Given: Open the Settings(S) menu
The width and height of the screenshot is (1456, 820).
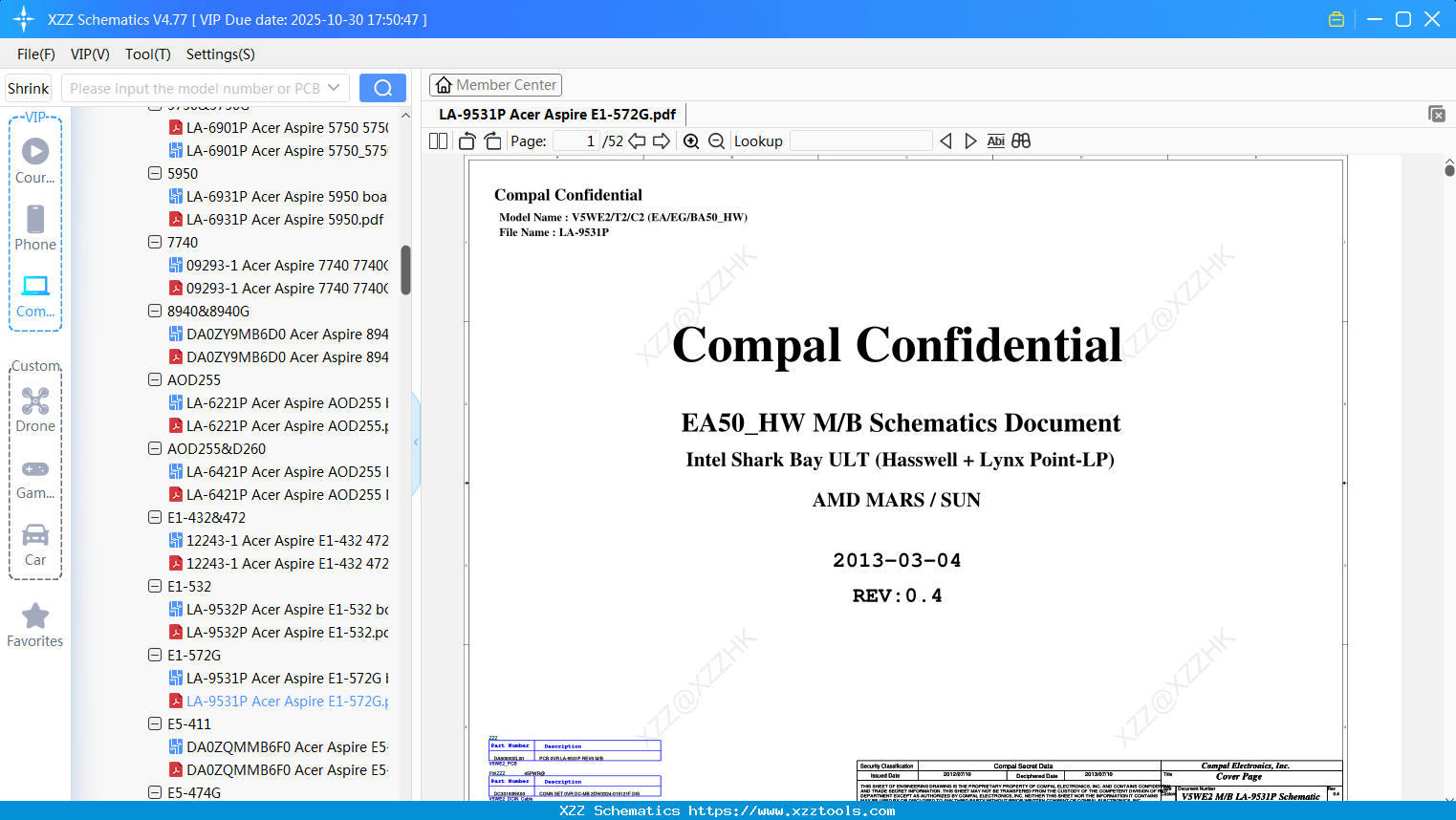Looking at the screenshot, I should 221,54.
